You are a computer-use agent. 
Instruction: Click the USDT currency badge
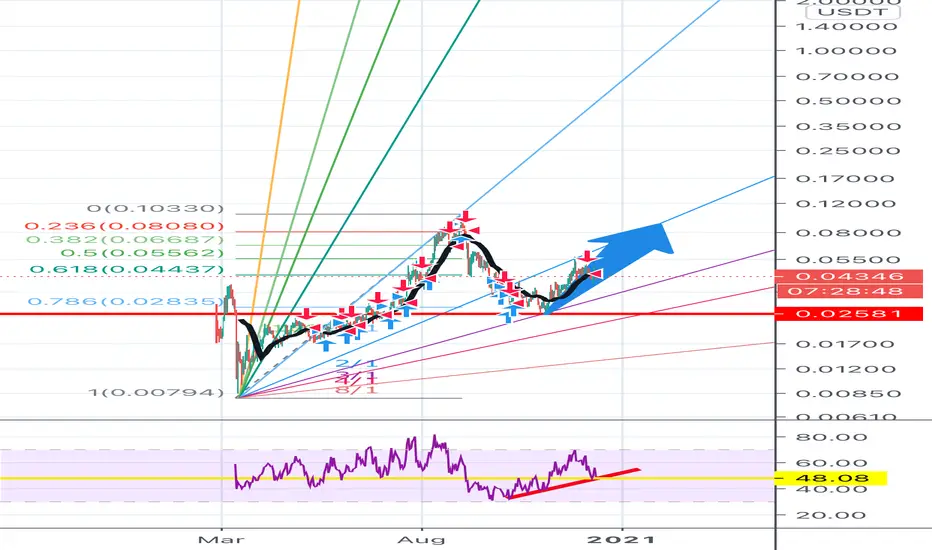tap(852, 12)
